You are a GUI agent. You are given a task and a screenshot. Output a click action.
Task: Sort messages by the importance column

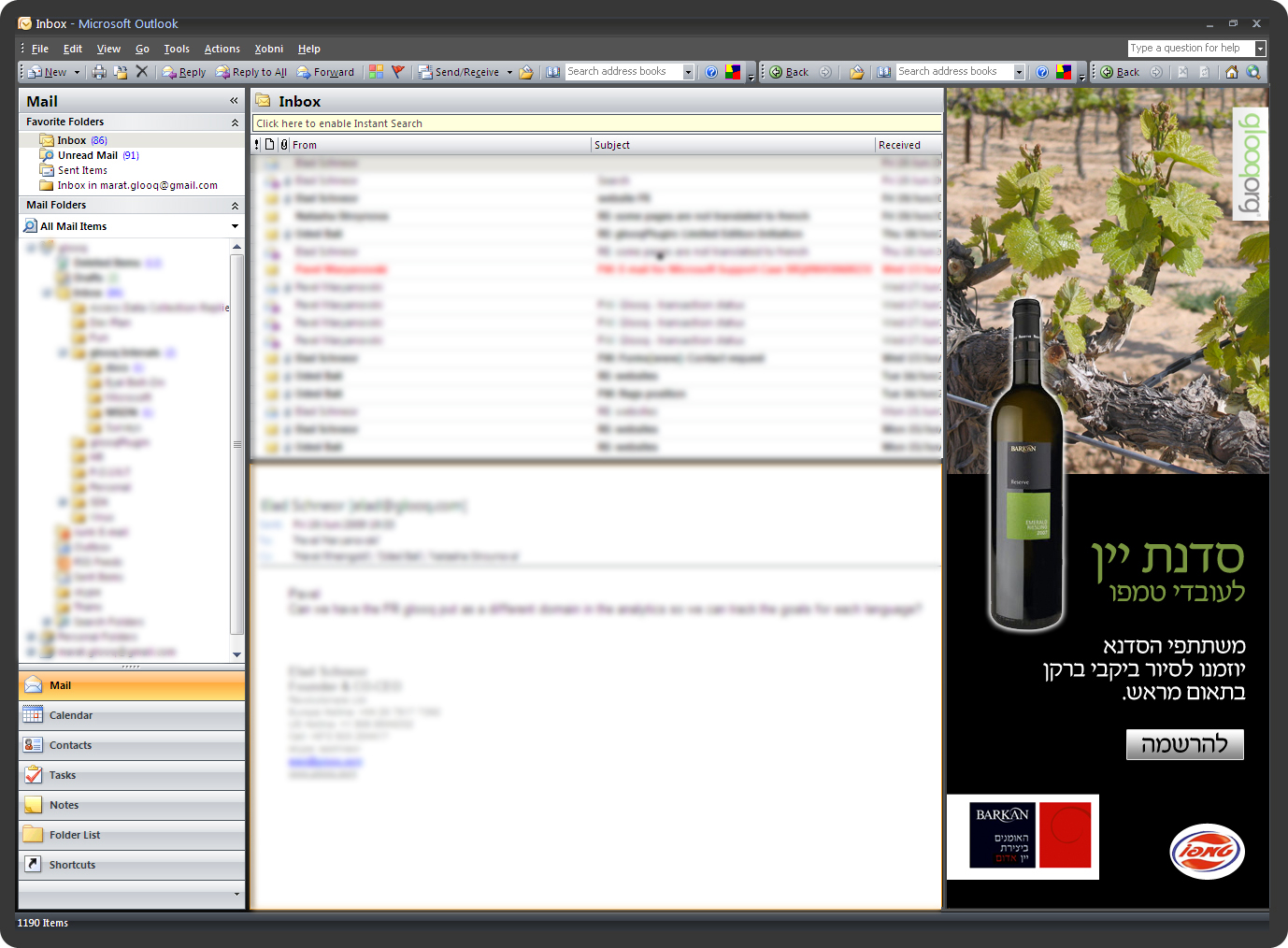pyautogui.click(x=257, y=145)
